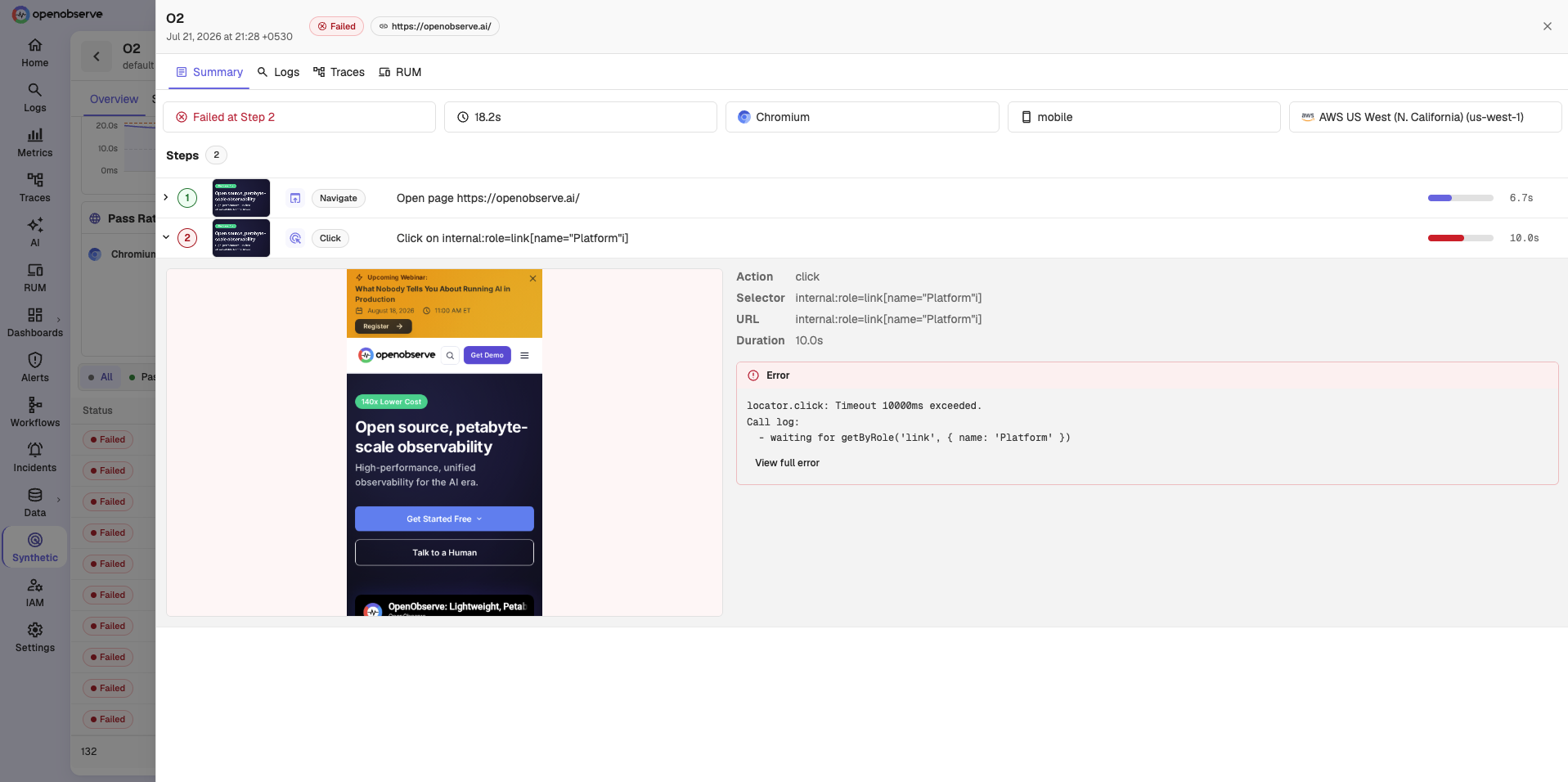Switch to the Summary tab
1568x782 pixels.
[x=209, y=72]
